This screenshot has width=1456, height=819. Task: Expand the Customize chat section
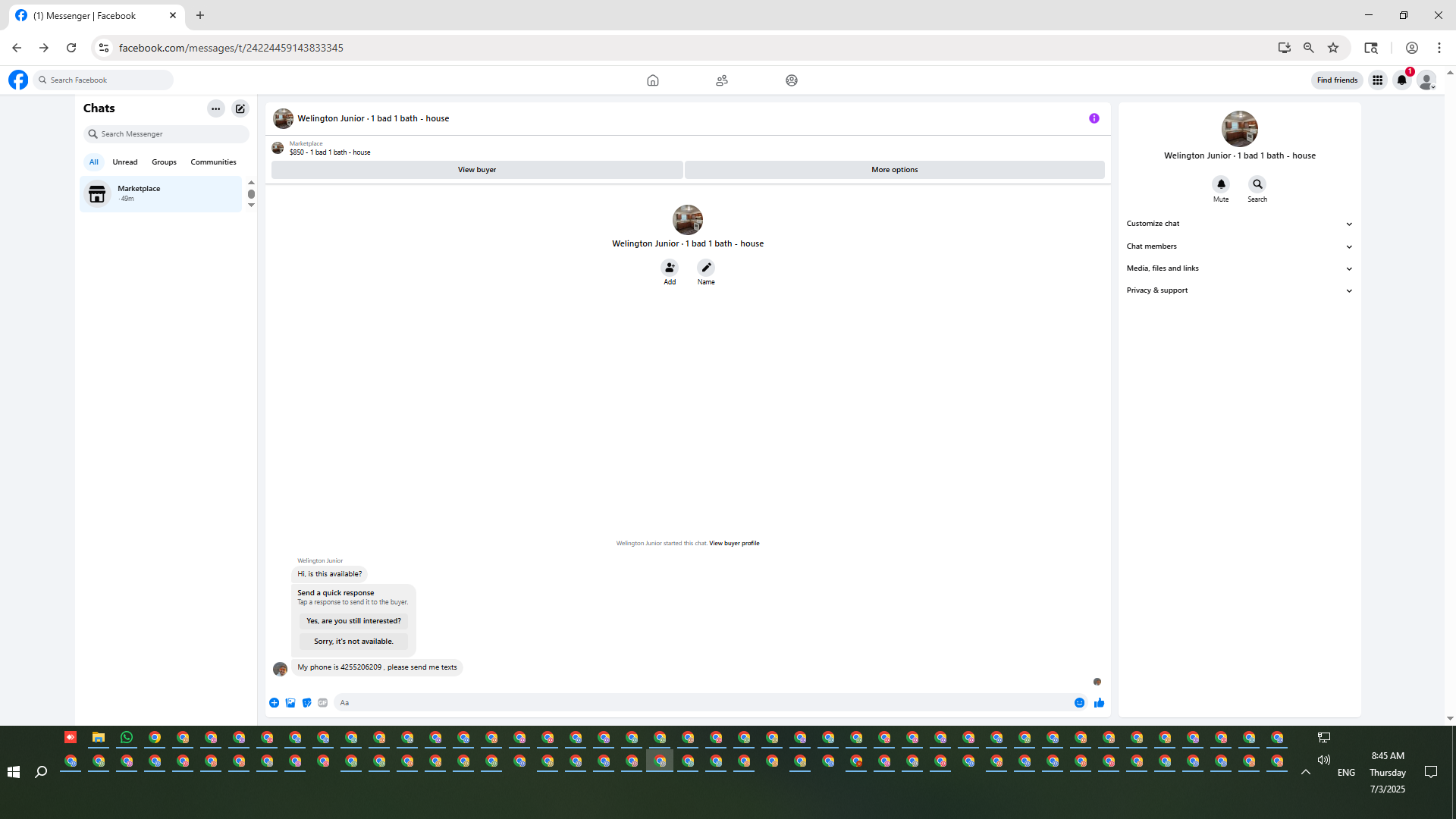pos(1239,224)
